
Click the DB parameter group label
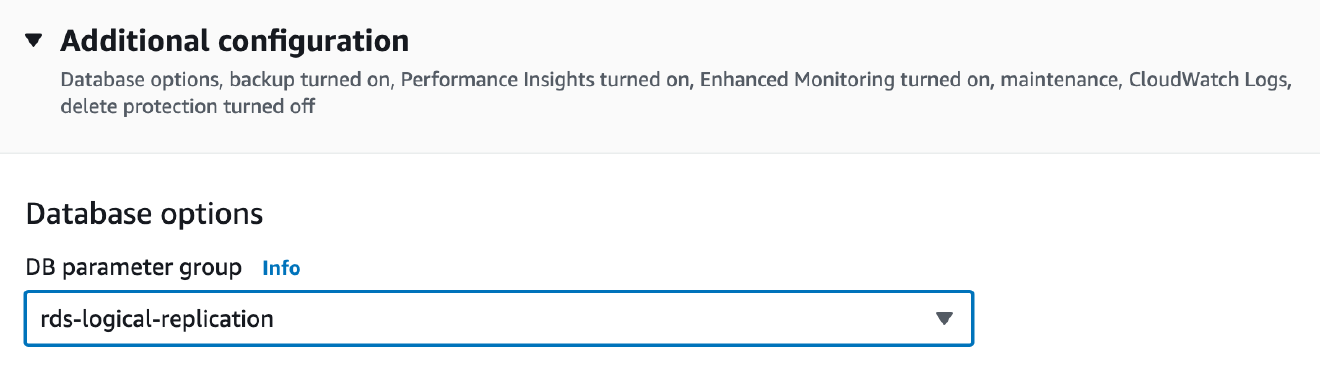click(134, 268)
